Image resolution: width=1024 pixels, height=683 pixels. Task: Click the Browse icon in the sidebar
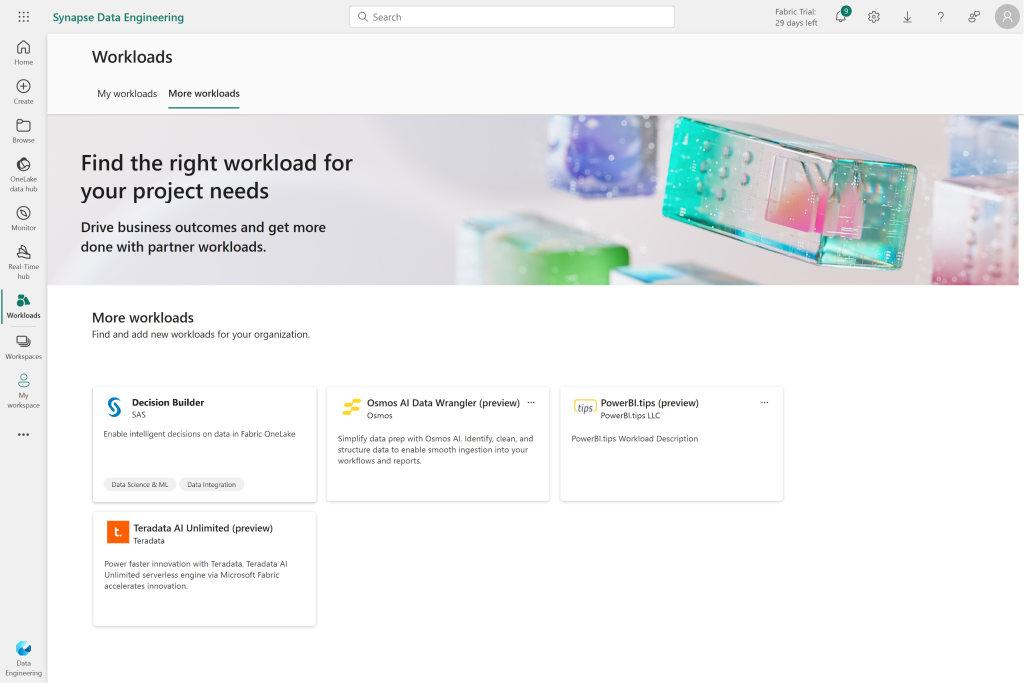tap(22, 130)
